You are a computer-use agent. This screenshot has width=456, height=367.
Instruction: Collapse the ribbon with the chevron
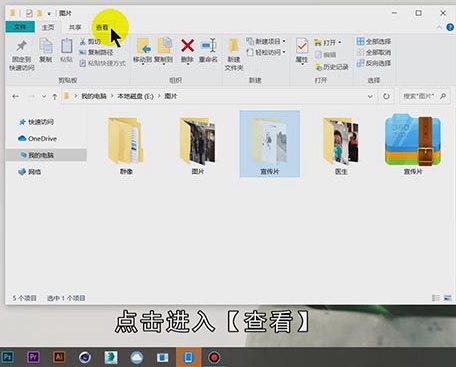439,27
